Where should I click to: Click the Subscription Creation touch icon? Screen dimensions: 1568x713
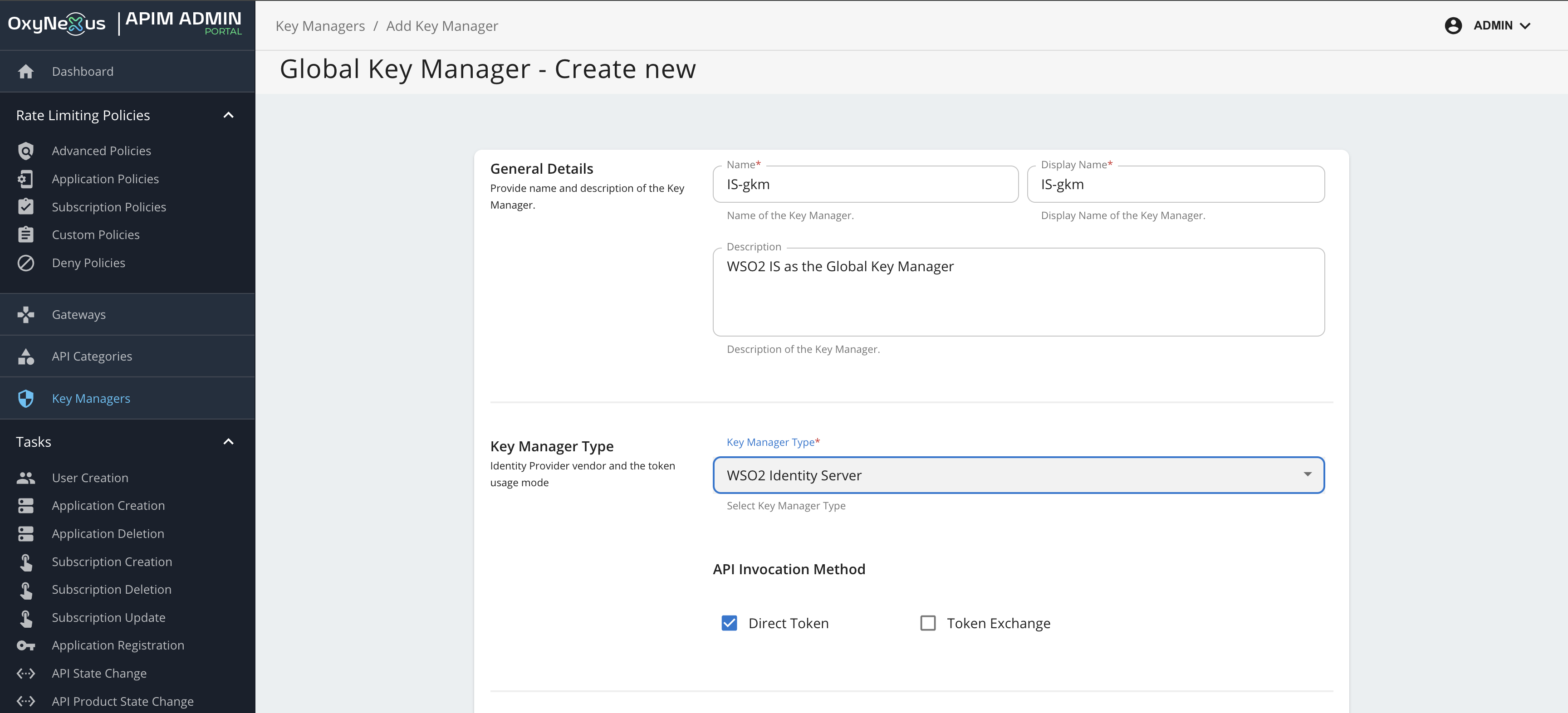(x=25, y=562)
